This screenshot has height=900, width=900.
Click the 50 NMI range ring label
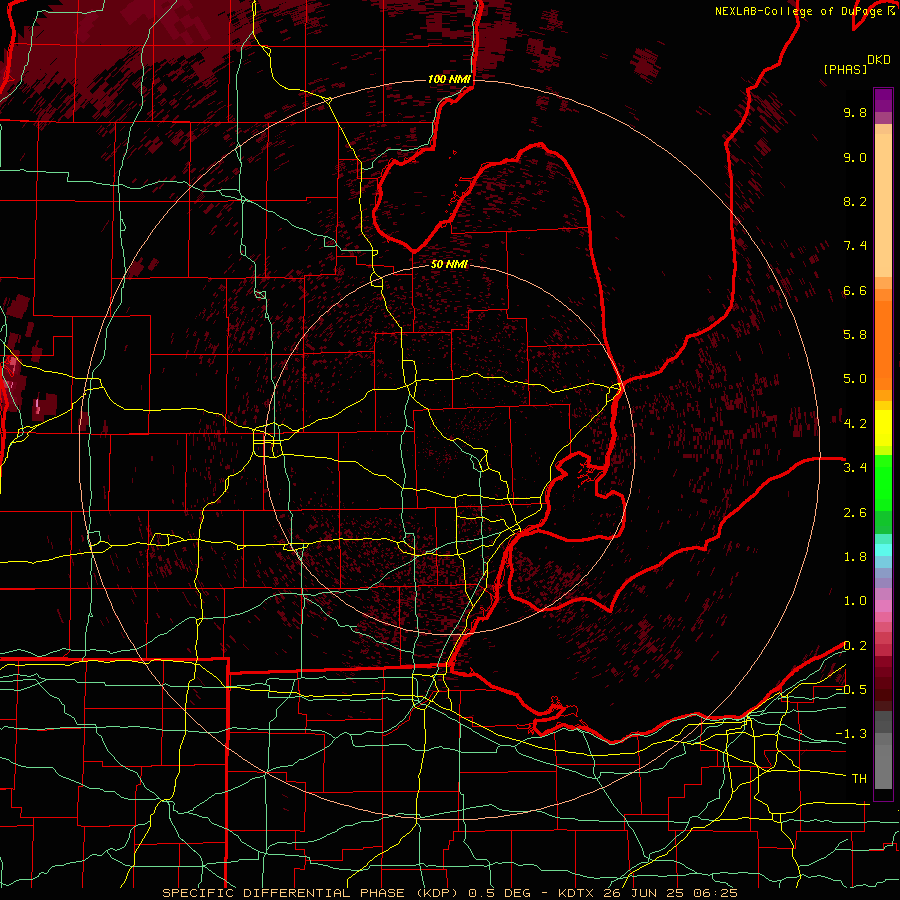coord(449,264)
